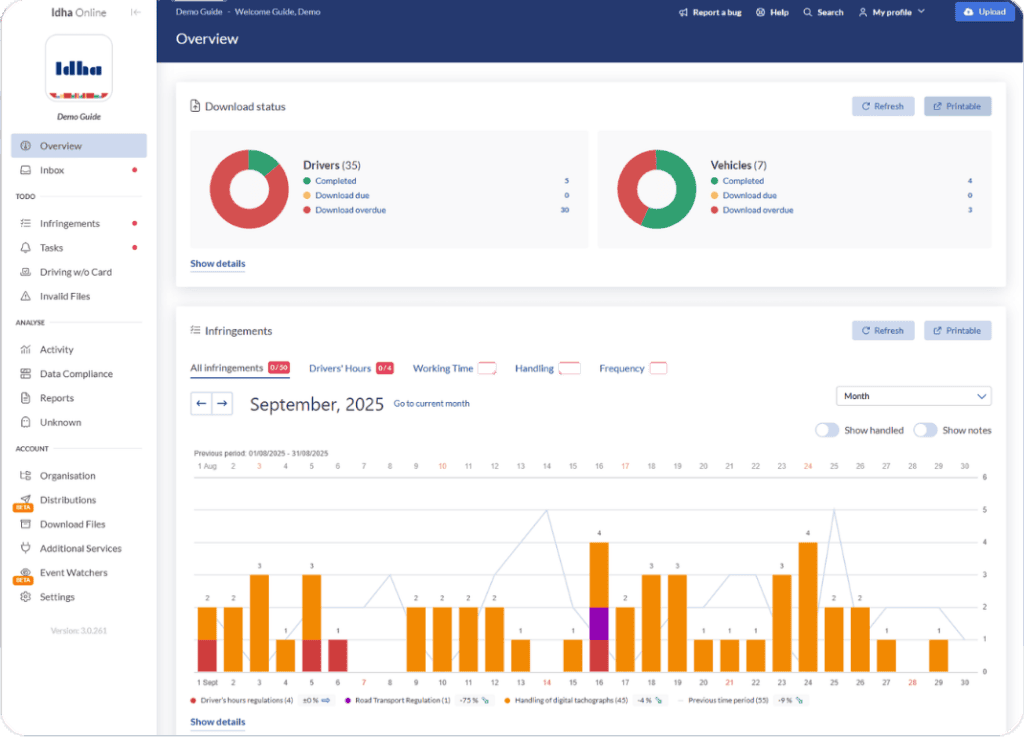
Task: Click the Infringements list icon in sidebar
Action: coord(25,223)
